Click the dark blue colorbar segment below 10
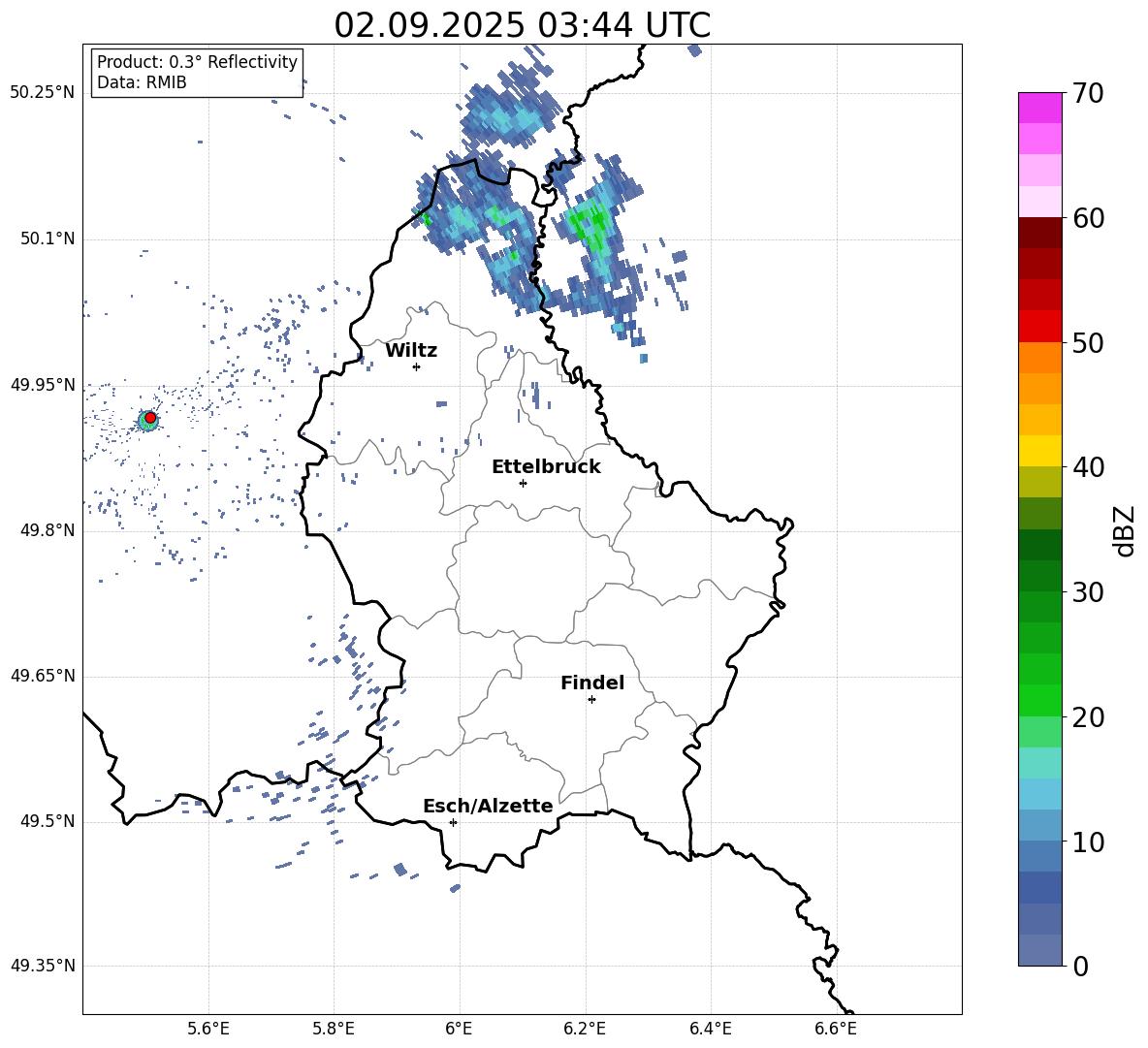This screenshot has height=1048, width=1148. 1040,887
